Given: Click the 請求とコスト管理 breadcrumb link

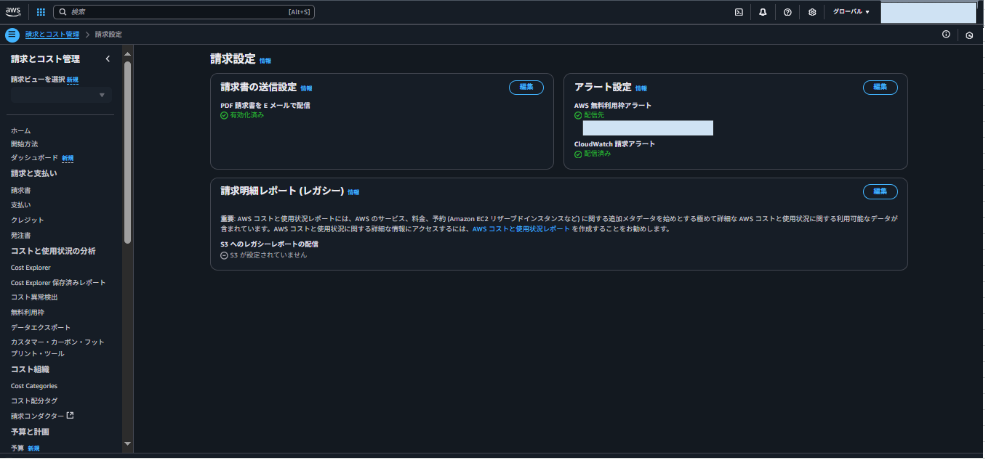Looking at the screenshot, I should 52,35.
